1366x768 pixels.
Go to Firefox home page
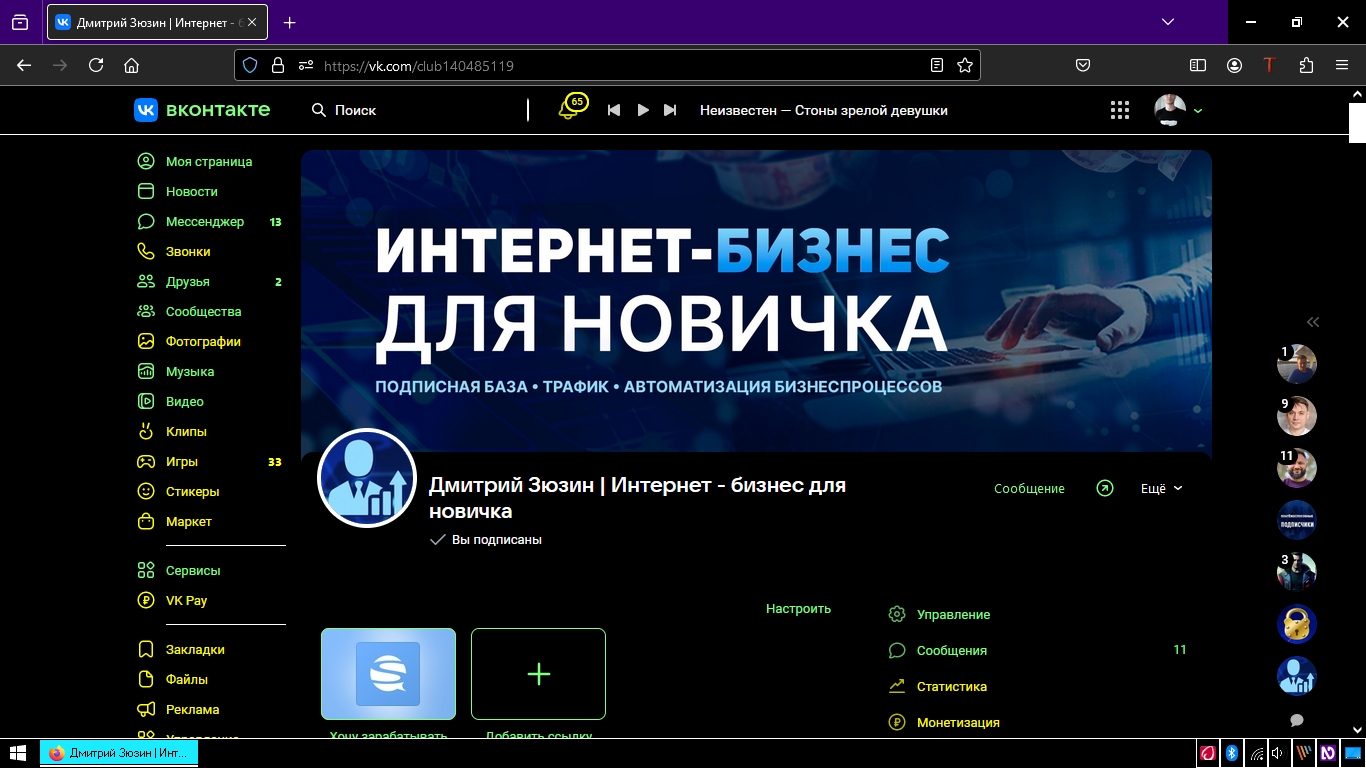point(131,65)
